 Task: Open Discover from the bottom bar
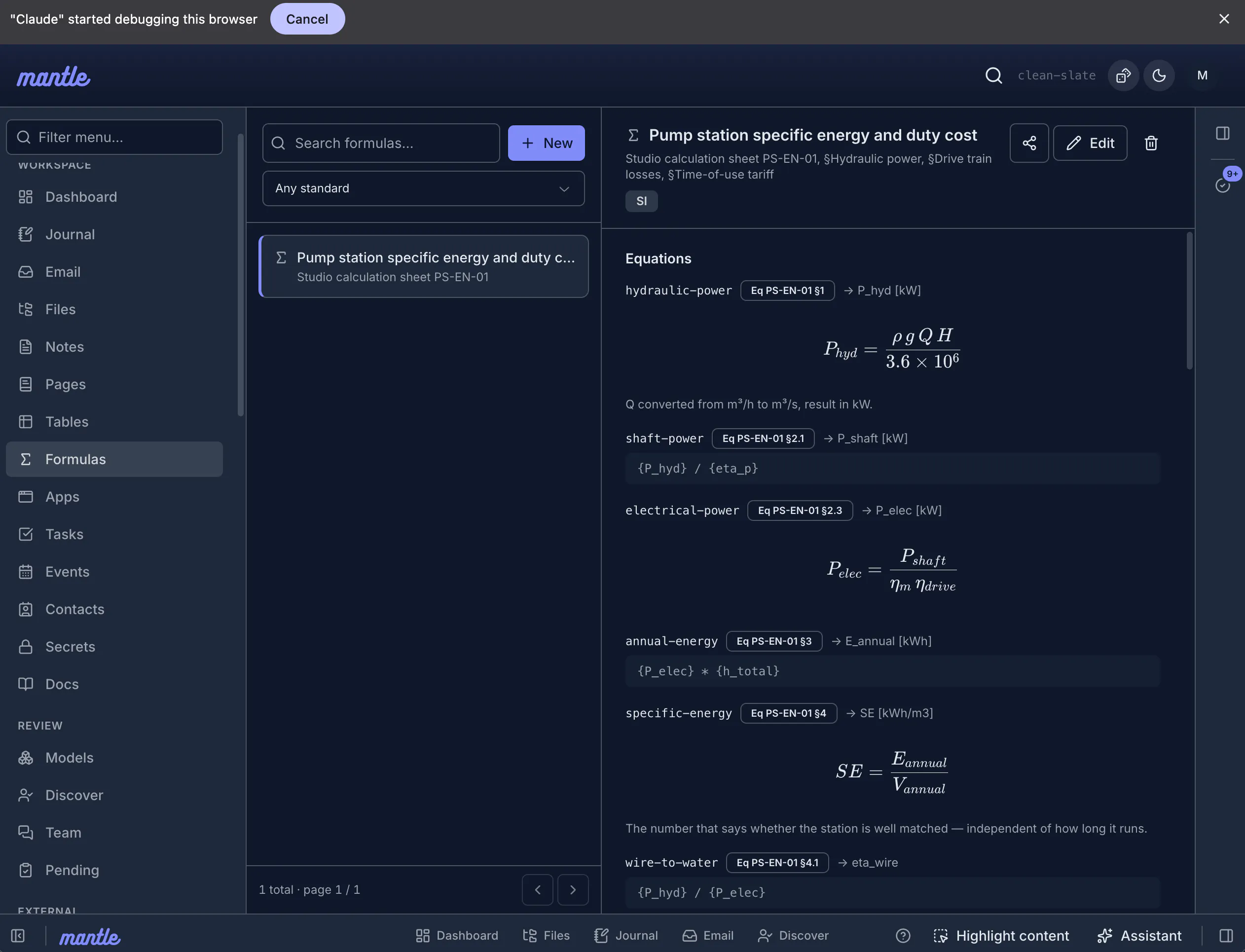coord(793,936)
